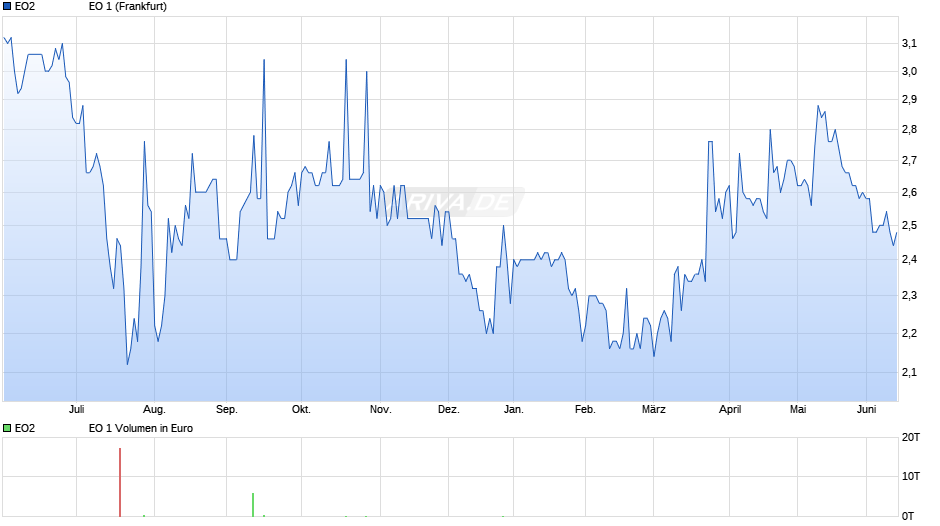This screenshot has width=940, height=526.
Task: Click the 2,5 price axis value
Action: [x=909, y=226]
